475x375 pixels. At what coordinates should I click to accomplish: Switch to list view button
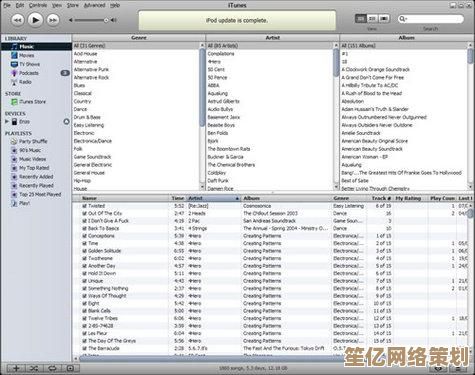point(361,19)
